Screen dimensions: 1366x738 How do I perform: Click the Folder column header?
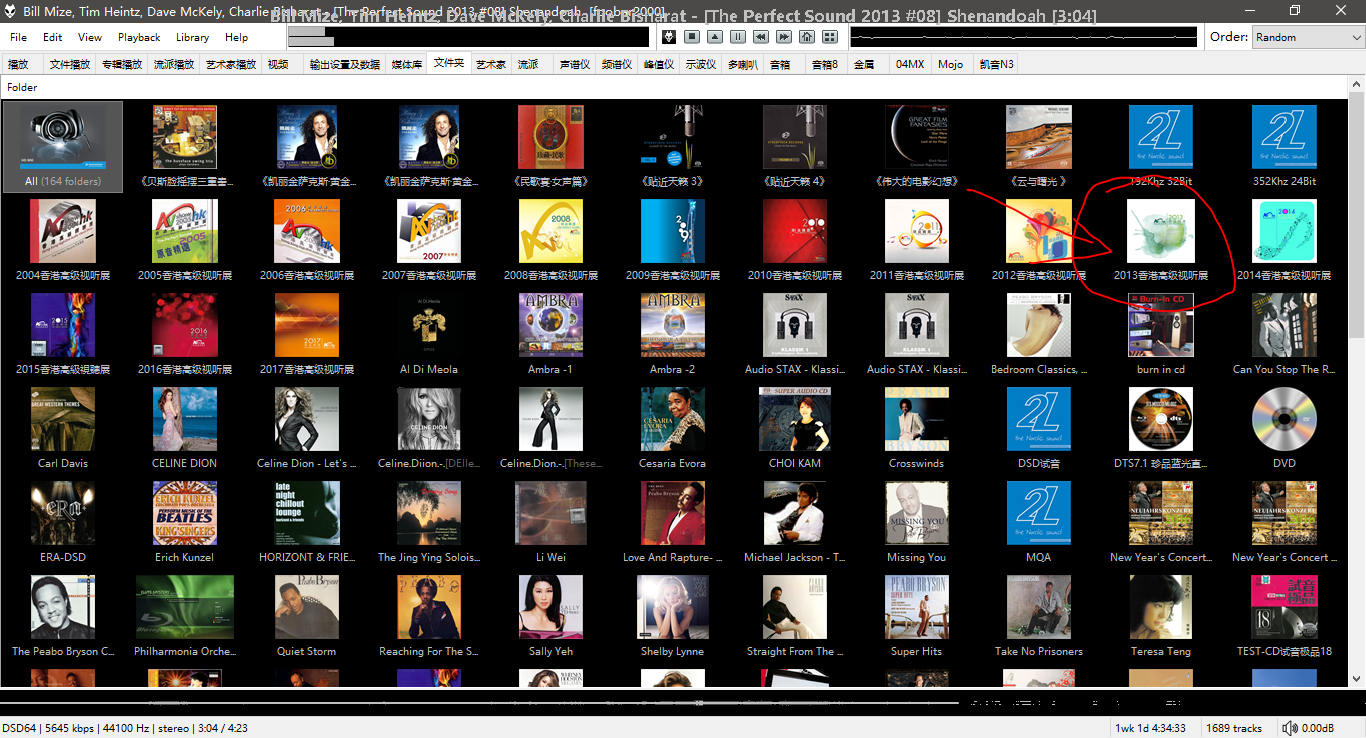coord(22,87)
